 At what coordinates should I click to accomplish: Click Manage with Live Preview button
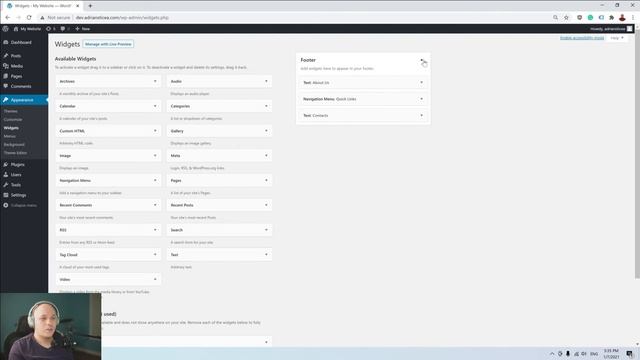(108, 44)
